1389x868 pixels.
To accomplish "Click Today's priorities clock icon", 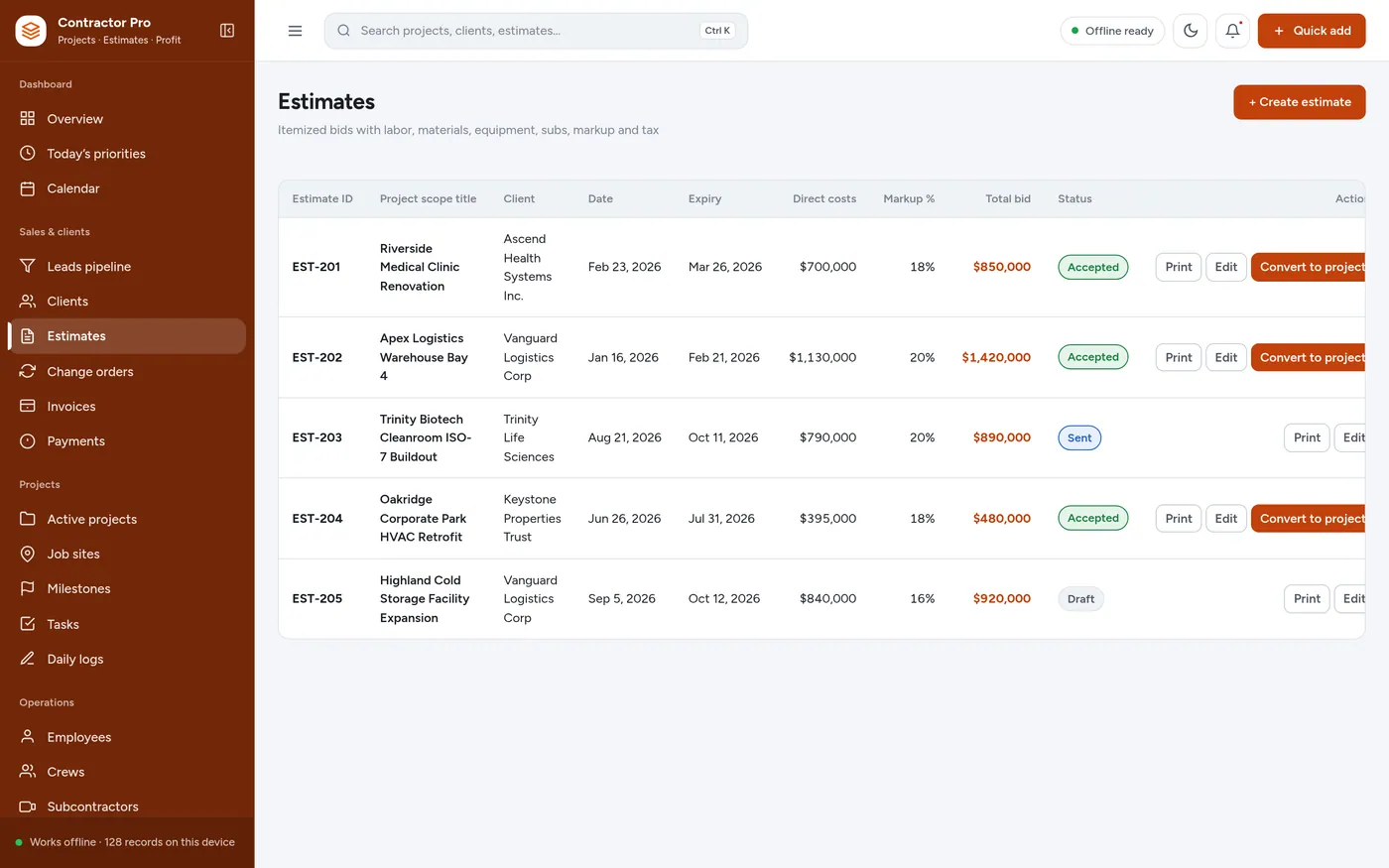I will 28,154.
